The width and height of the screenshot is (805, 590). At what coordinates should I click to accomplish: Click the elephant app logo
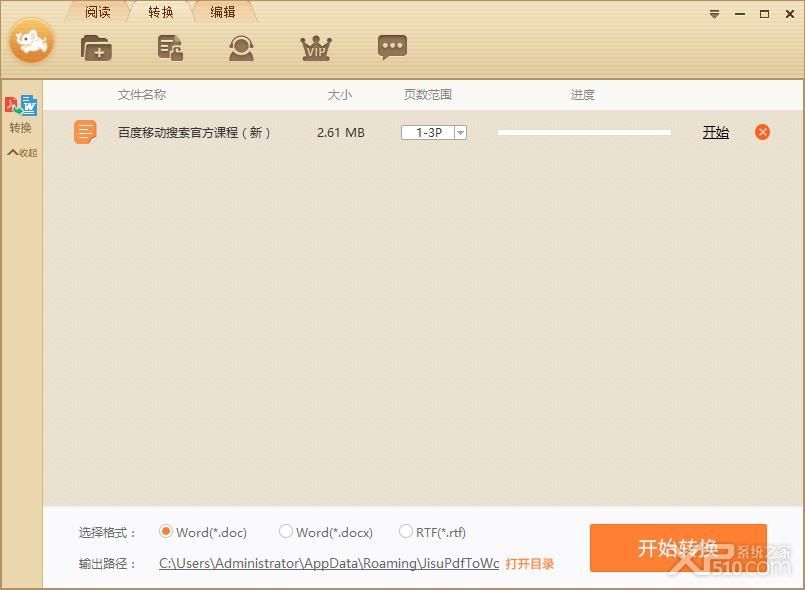pyautogui.click(x=31, y=41)
